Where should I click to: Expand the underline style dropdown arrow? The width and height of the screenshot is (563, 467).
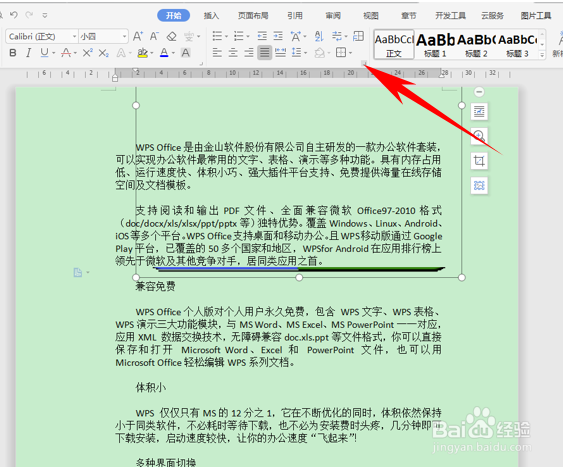coord(53,53)
